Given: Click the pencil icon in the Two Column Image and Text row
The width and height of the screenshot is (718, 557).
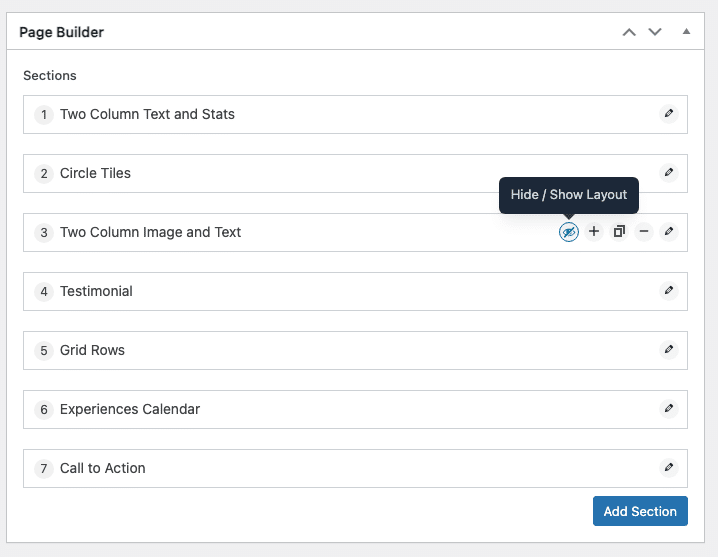Looking at the screenshot, I should [669, 231].
